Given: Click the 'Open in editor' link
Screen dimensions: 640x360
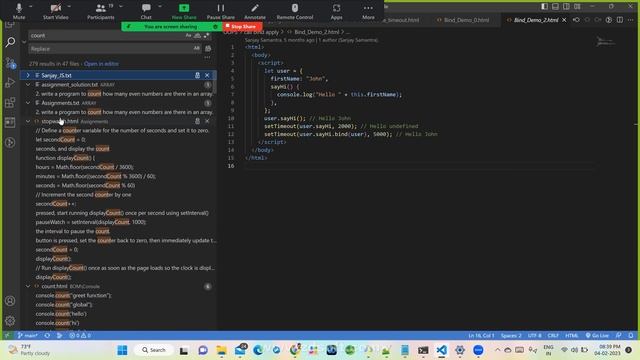Looking at the screenshot, I should click(x=101, y=64).
